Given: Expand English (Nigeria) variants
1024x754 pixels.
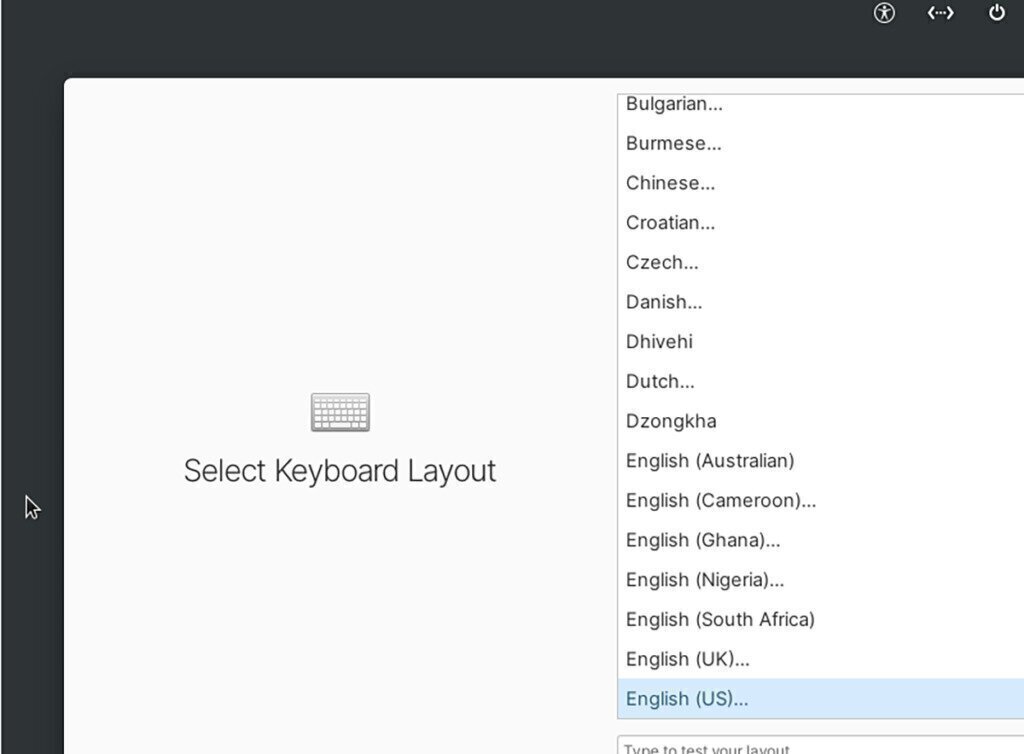Looking at the screenshot, I should pyautogui.click(x=704, y=580).
